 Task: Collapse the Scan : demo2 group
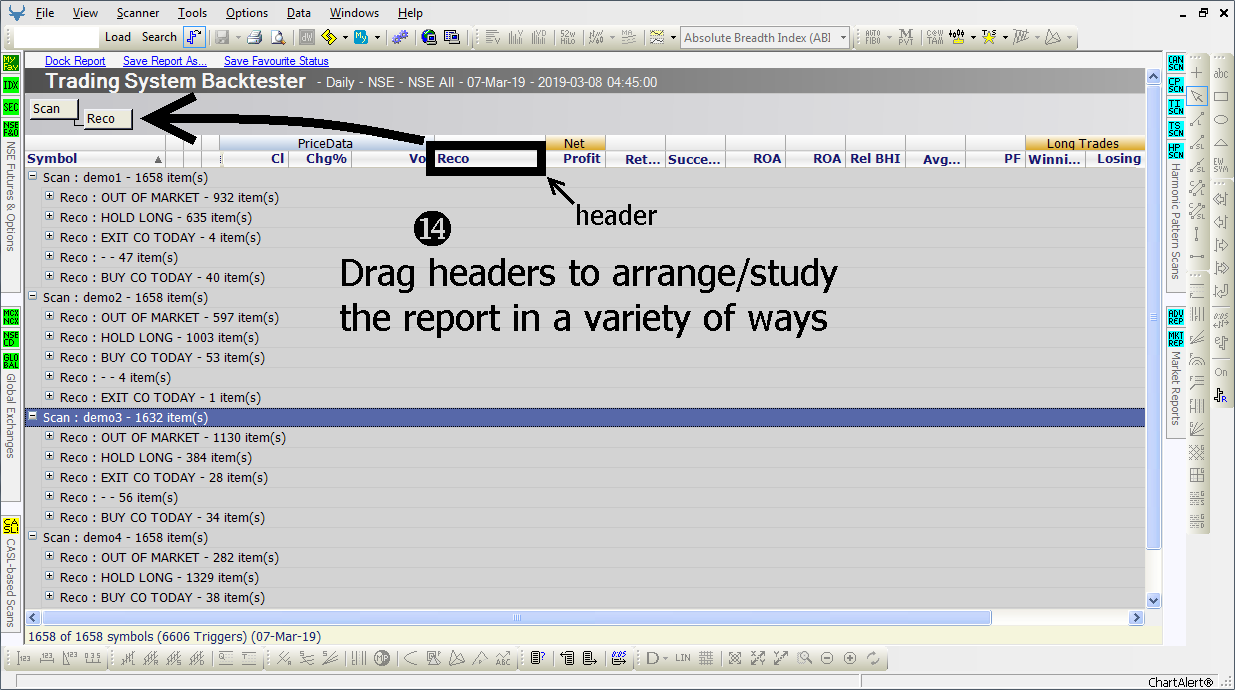click(33, 297)
